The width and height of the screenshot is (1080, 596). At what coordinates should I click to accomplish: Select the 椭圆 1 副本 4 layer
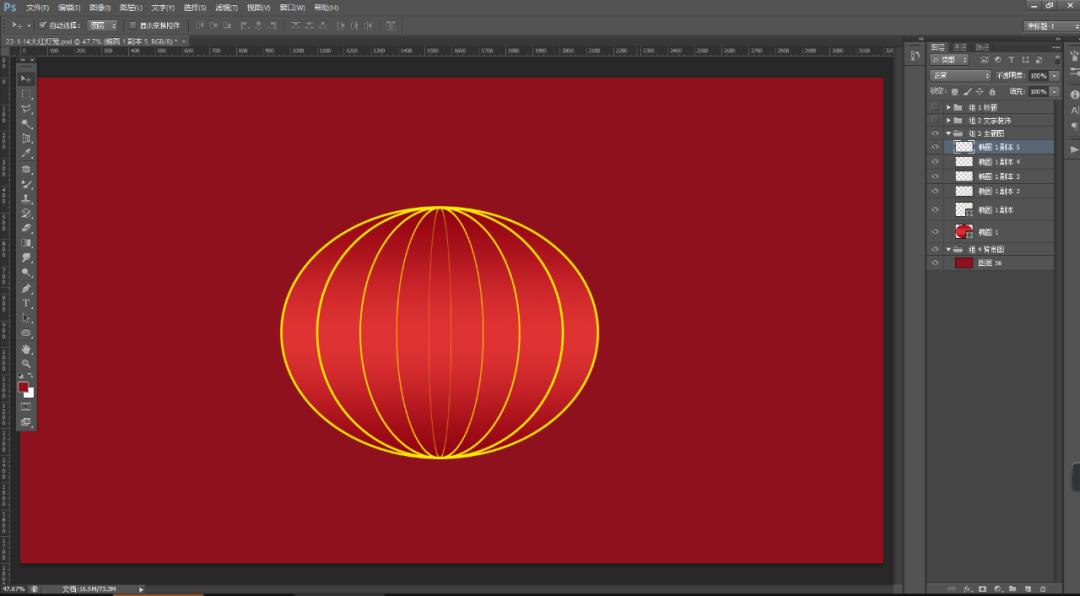coord(998,161)
